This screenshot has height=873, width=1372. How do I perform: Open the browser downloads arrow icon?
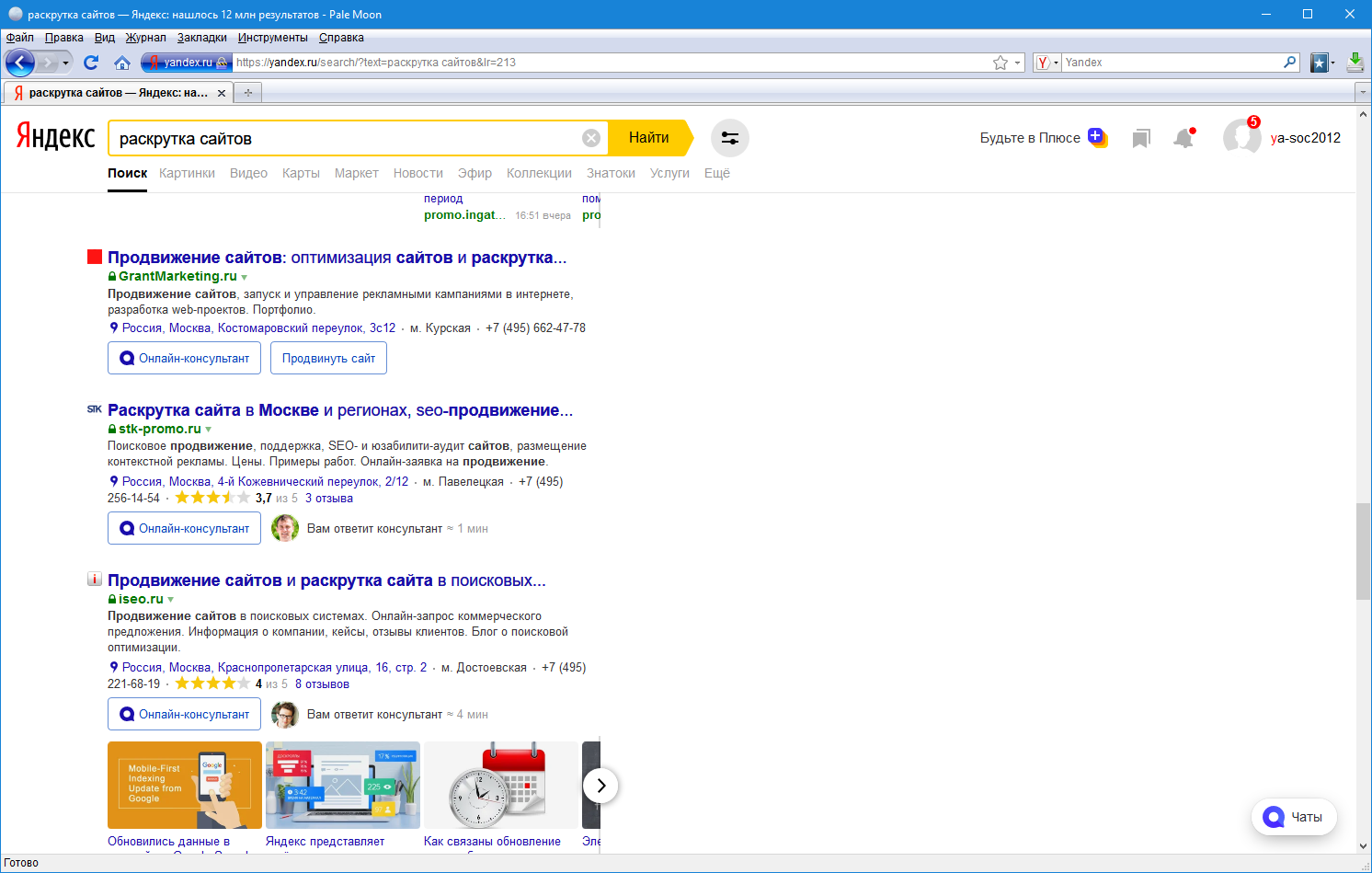[1355, 62]
